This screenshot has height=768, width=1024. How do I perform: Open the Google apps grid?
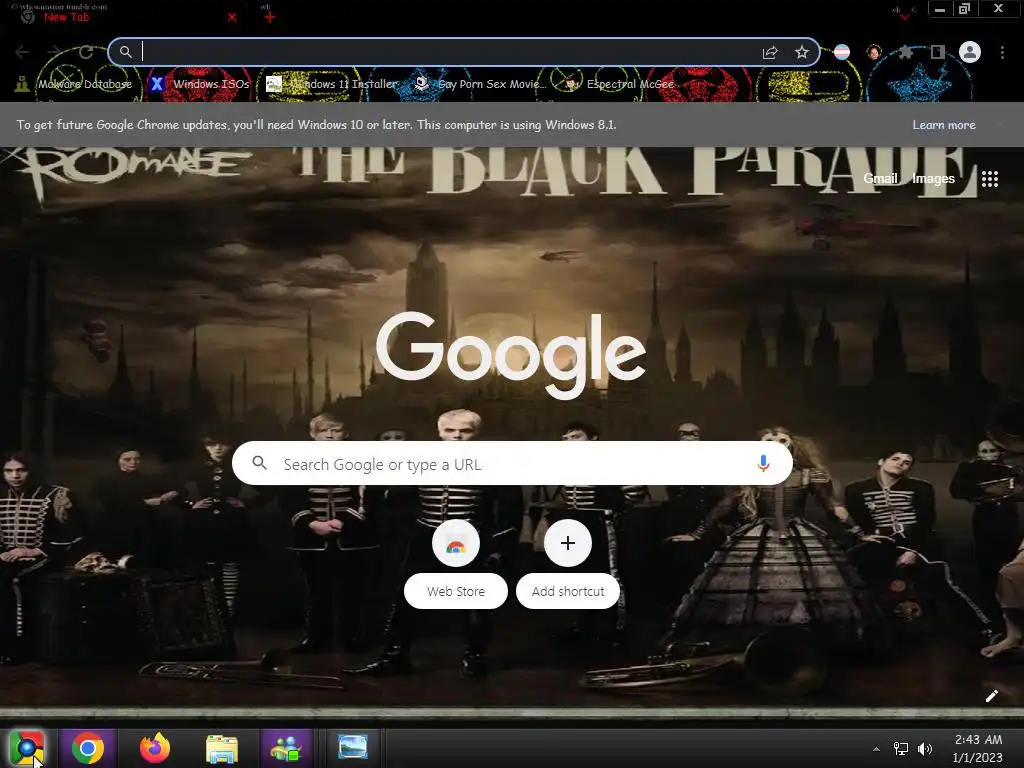pos(990,178)
